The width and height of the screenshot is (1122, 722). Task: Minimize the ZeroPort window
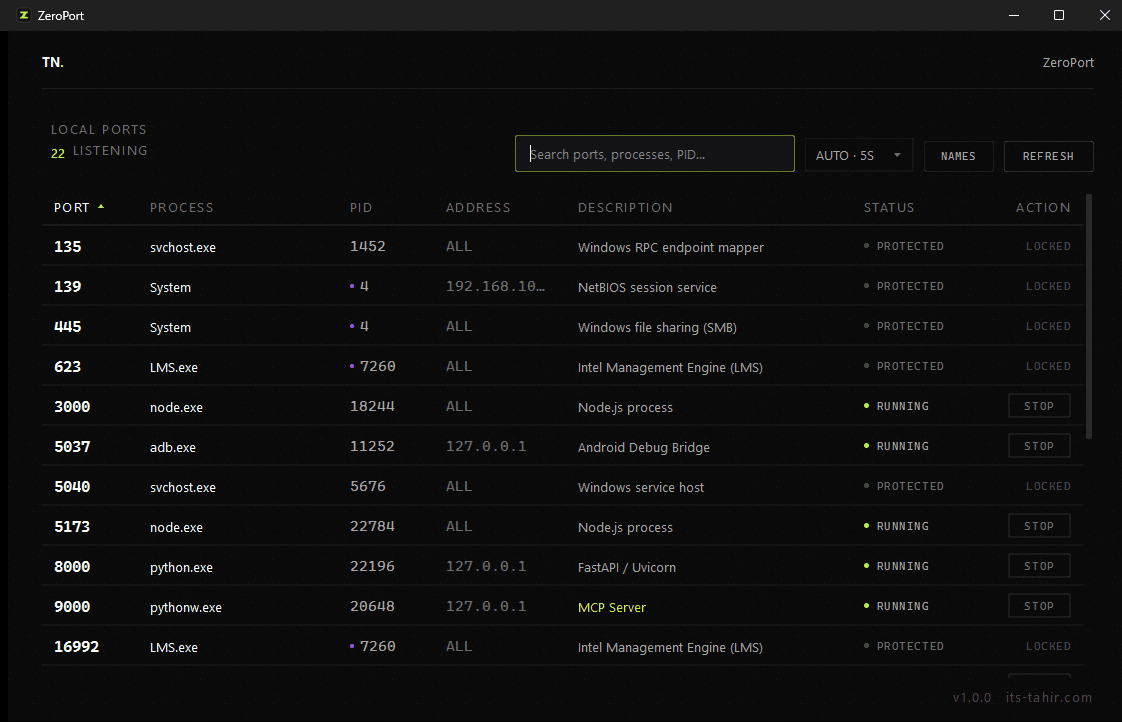pyautogui.click(x=1014, y=15)
